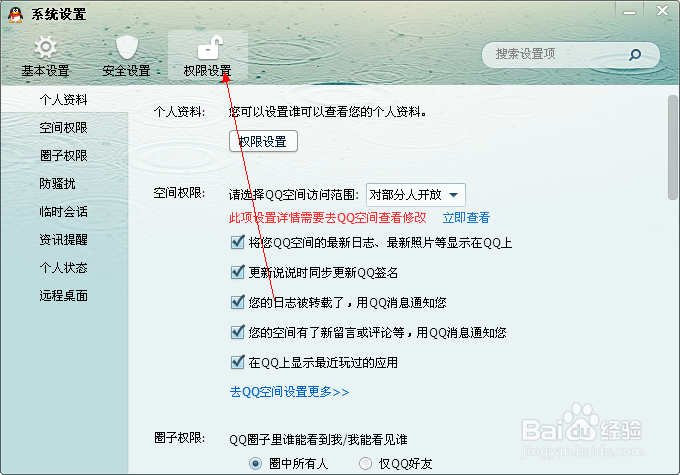Select 防骚扰 in the sidebar

[x=57, y=183]
